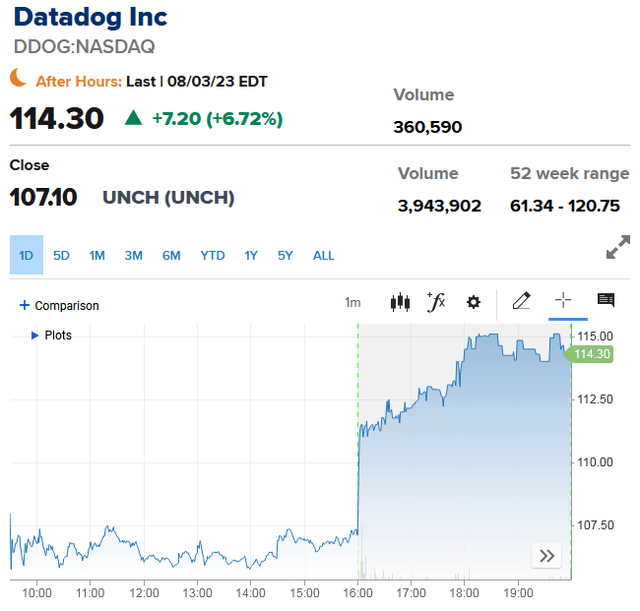Click the 114.30 price label on axis

point(591,353)
